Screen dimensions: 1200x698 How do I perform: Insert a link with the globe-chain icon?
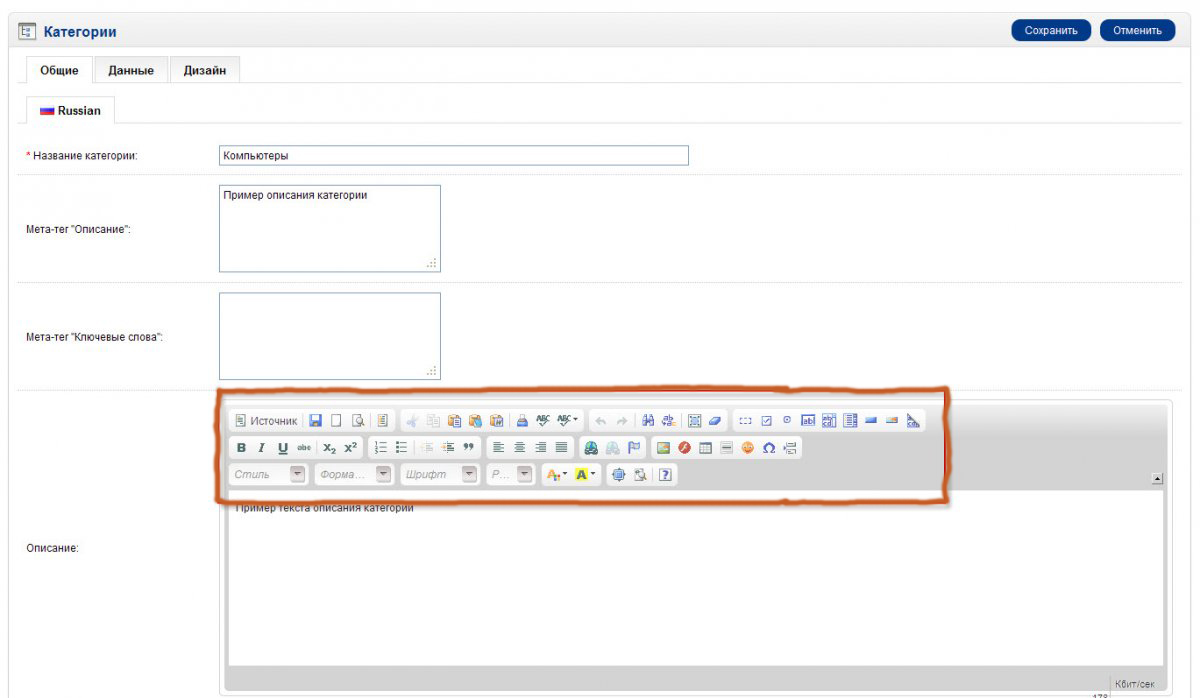click(x=591, y=448)
